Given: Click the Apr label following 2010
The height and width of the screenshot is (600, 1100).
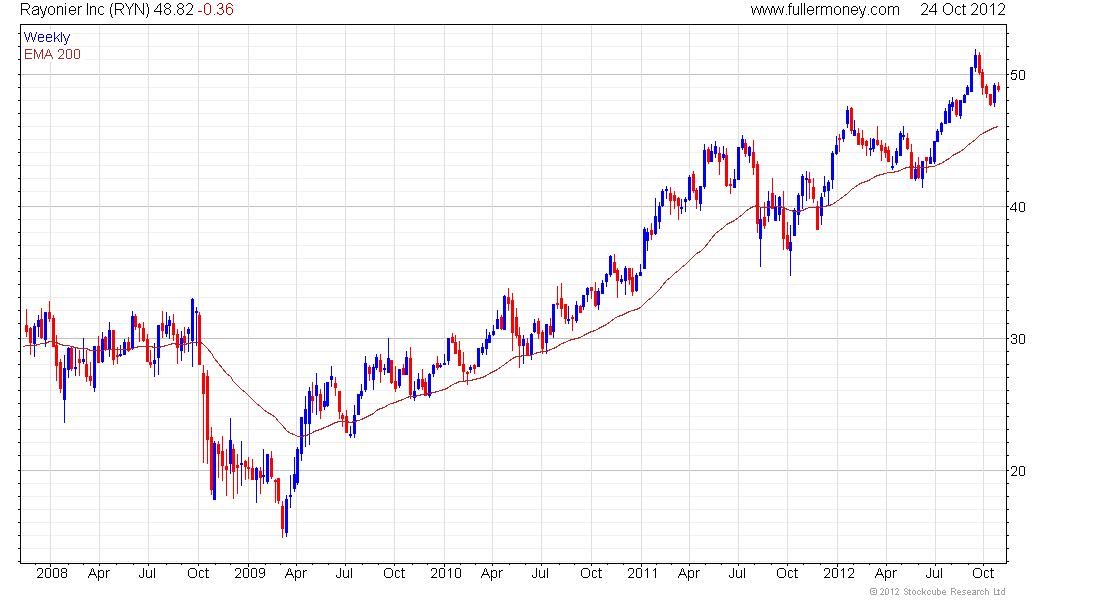Looking at the screenshot, I should (x=492, y=573).
